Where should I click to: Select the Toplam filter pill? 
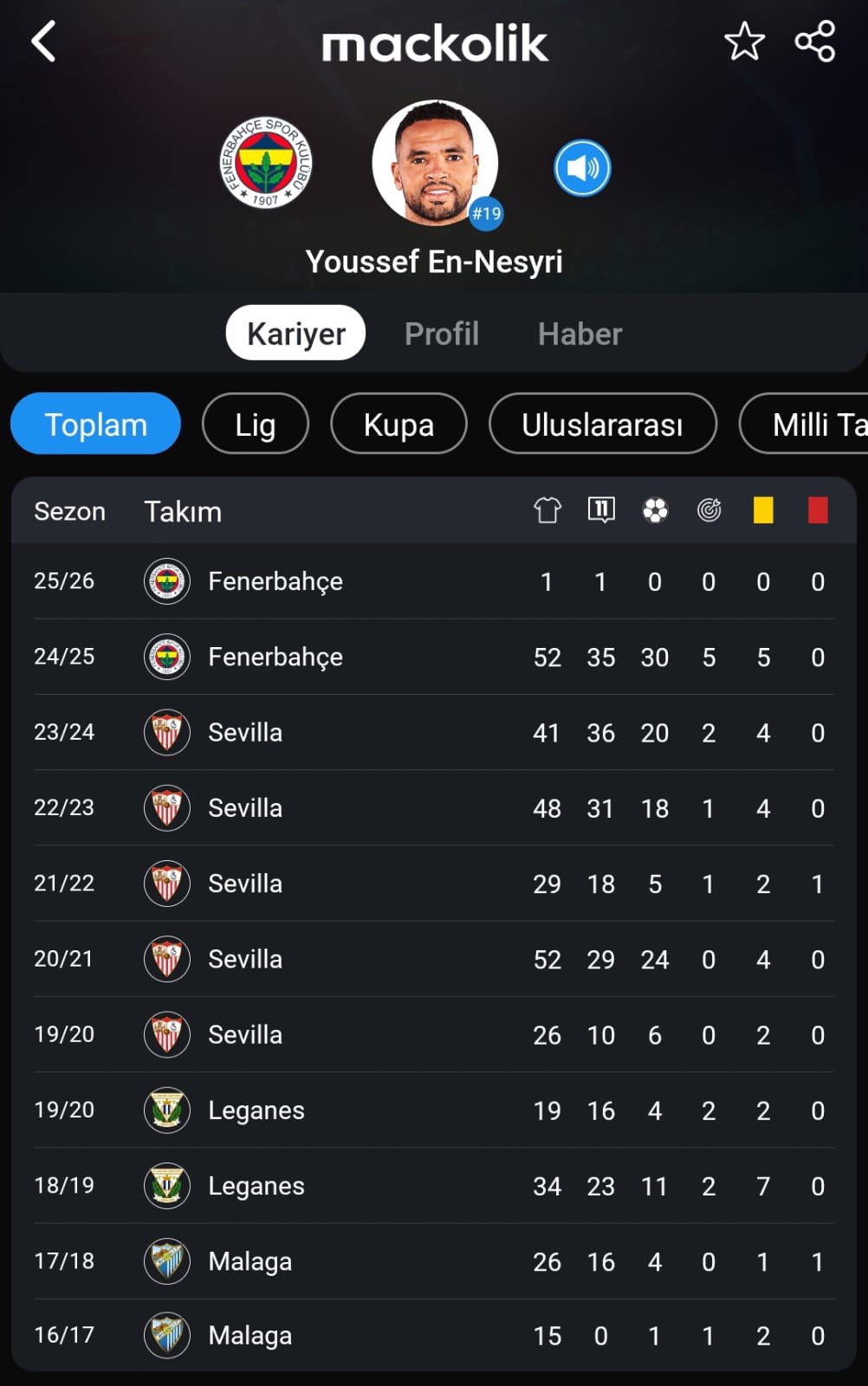95,424
